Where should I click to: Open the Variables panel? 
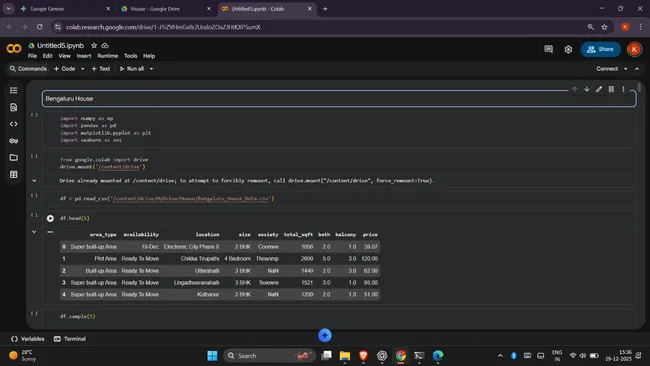coord(27,339)
